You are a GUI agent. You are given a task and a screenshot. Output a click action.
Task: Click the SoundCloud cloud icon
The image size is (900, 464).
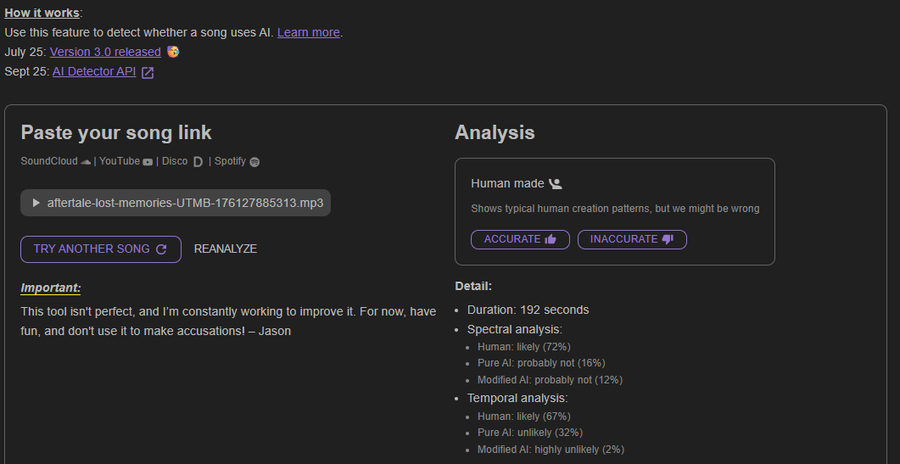pos(86,161)
